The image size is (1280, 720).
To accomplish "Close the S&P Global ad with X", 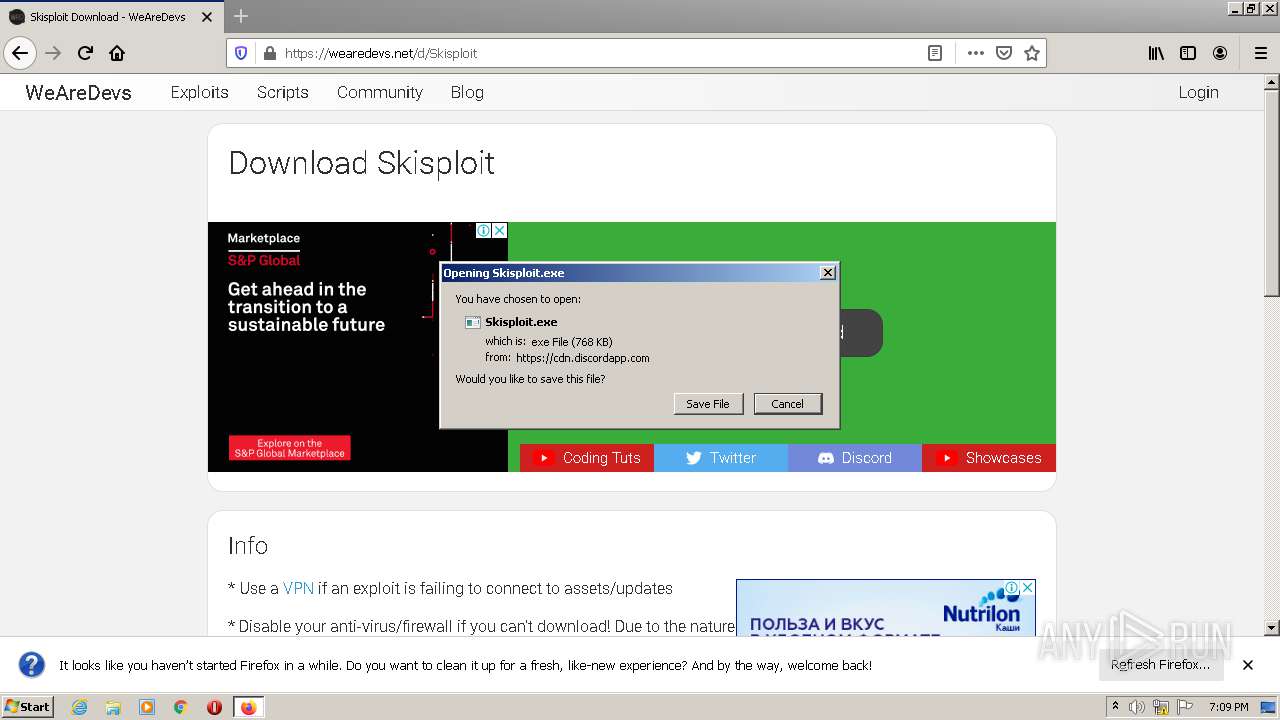I will point(500,230).
